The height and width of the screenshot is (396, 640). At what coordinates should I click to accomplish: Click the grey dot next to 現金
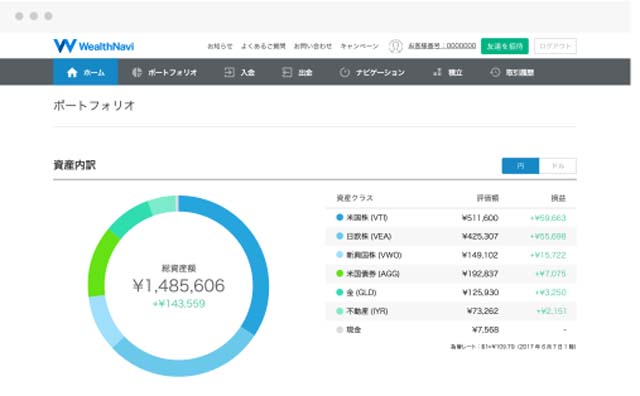pyautogui.click(x=340, y=329)
